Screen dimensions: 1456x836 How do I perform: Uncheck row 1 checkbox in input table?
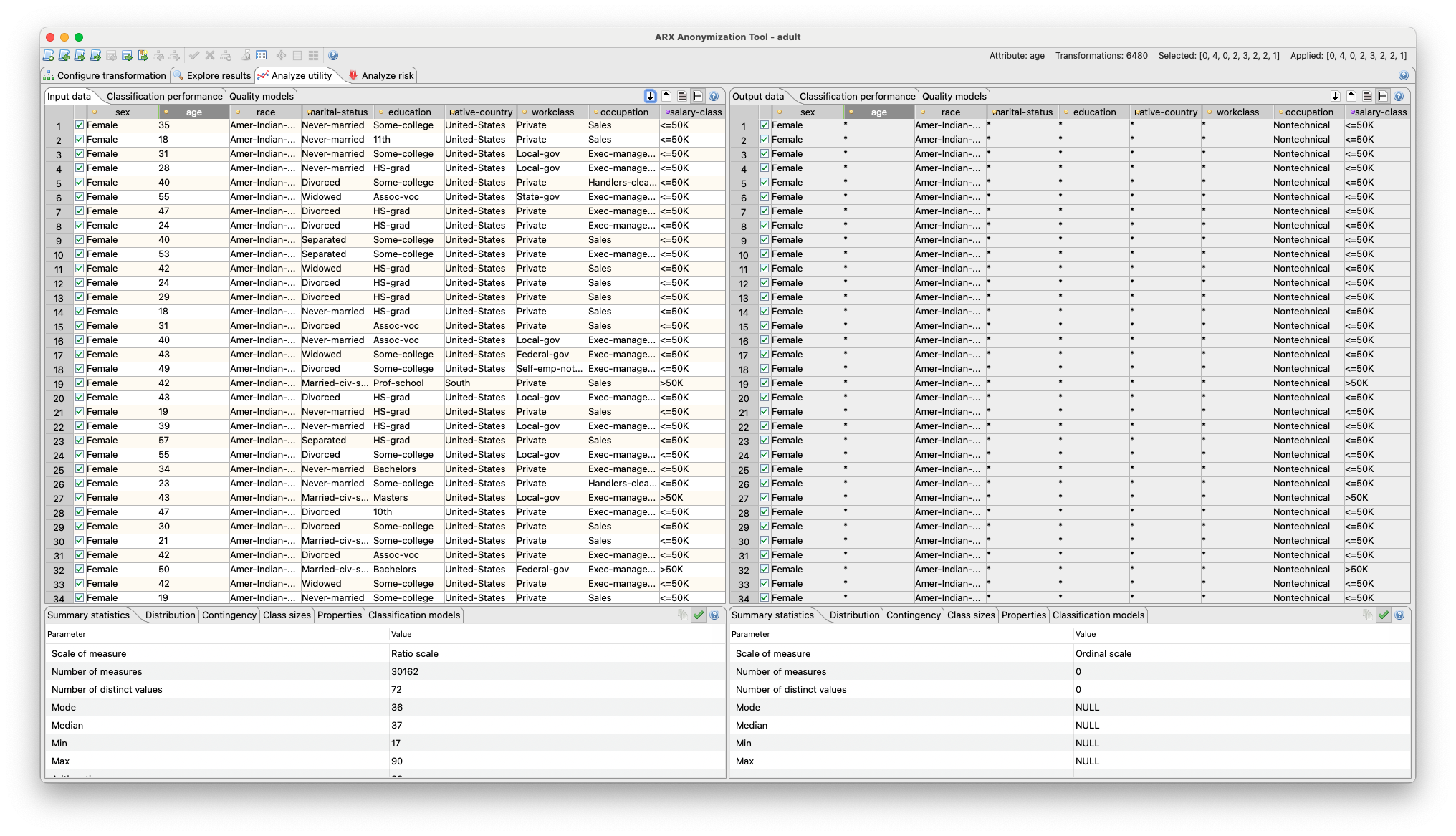point(80,125)
